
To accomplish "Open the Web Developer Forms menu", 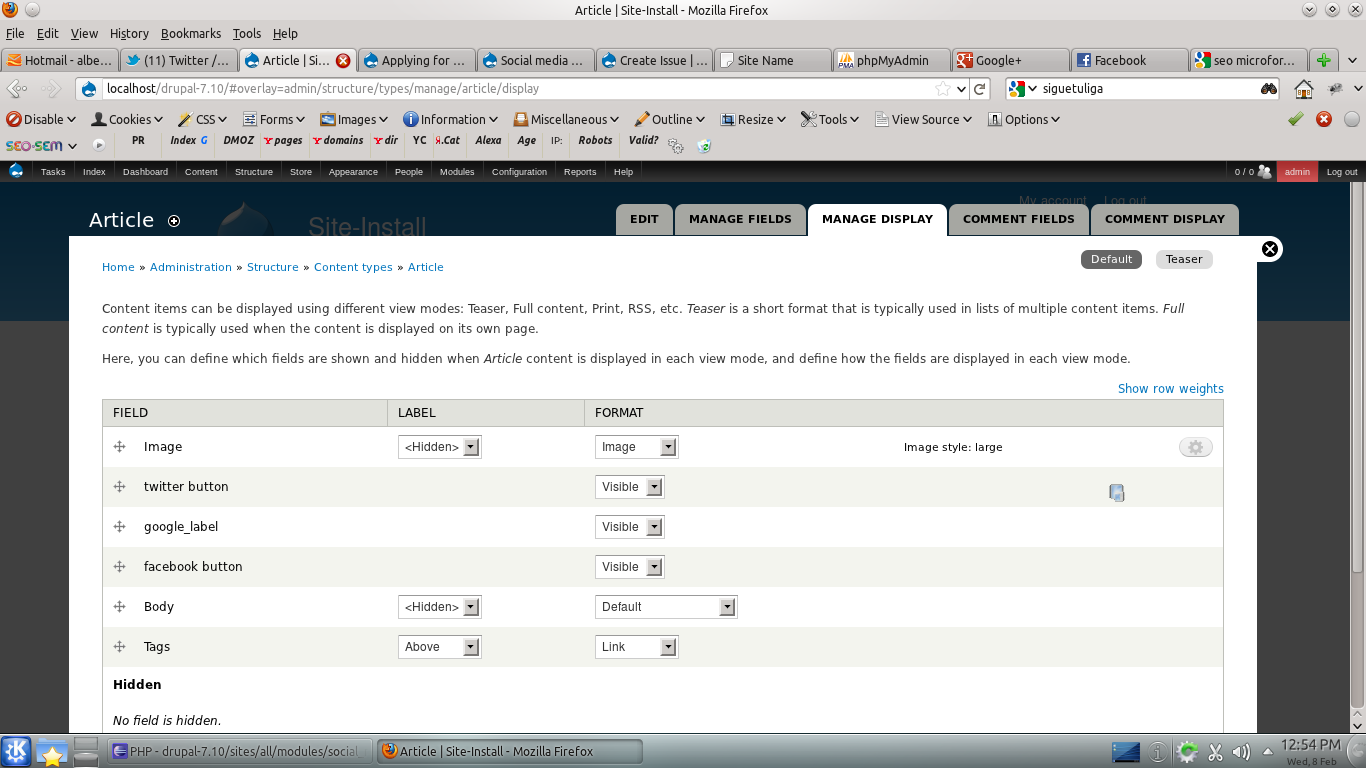I will coord(276,119).
